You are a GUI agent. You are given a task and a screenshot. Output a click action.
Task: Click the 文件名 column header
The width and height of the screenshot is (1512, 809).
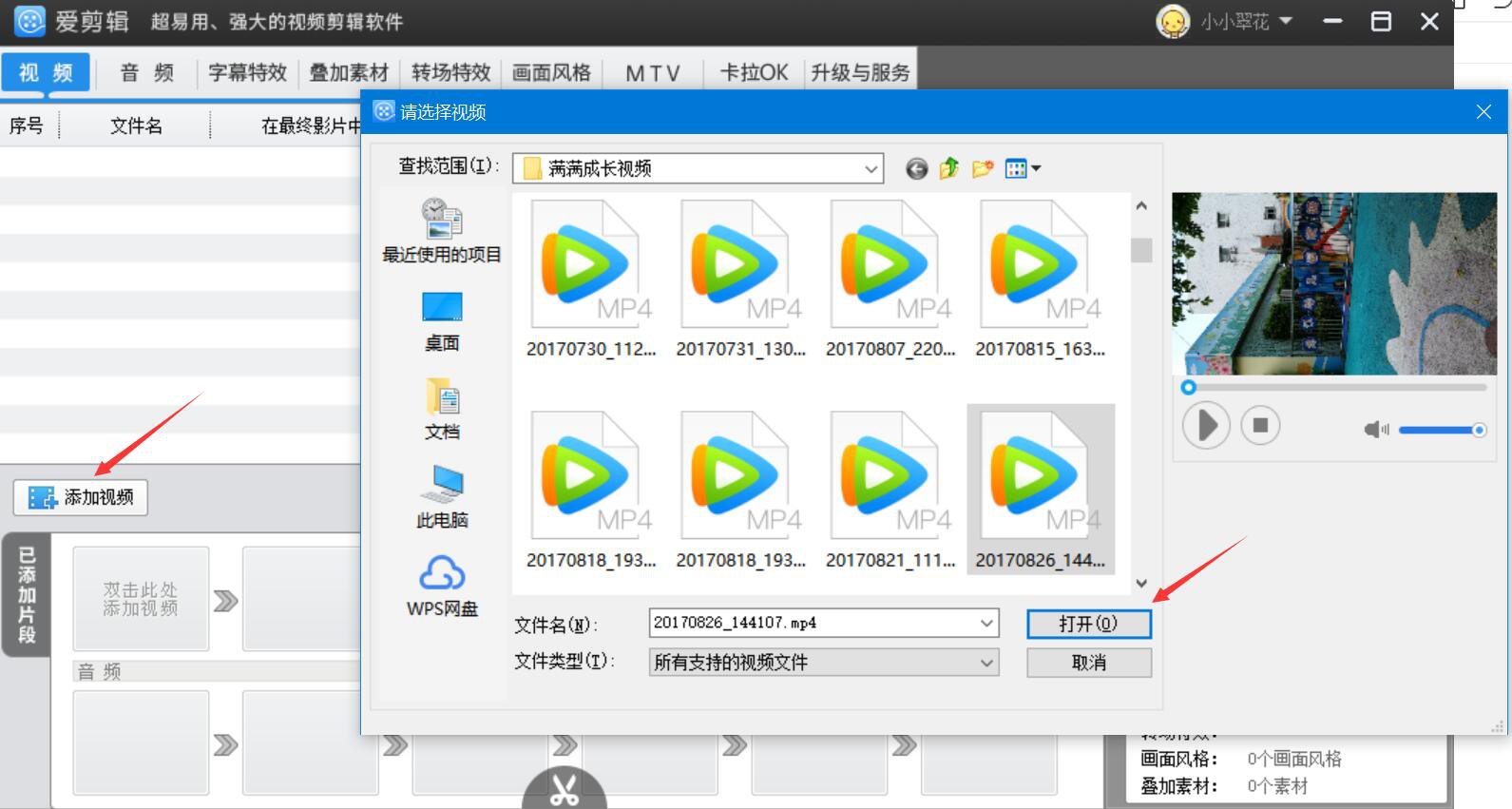(136, 125)
